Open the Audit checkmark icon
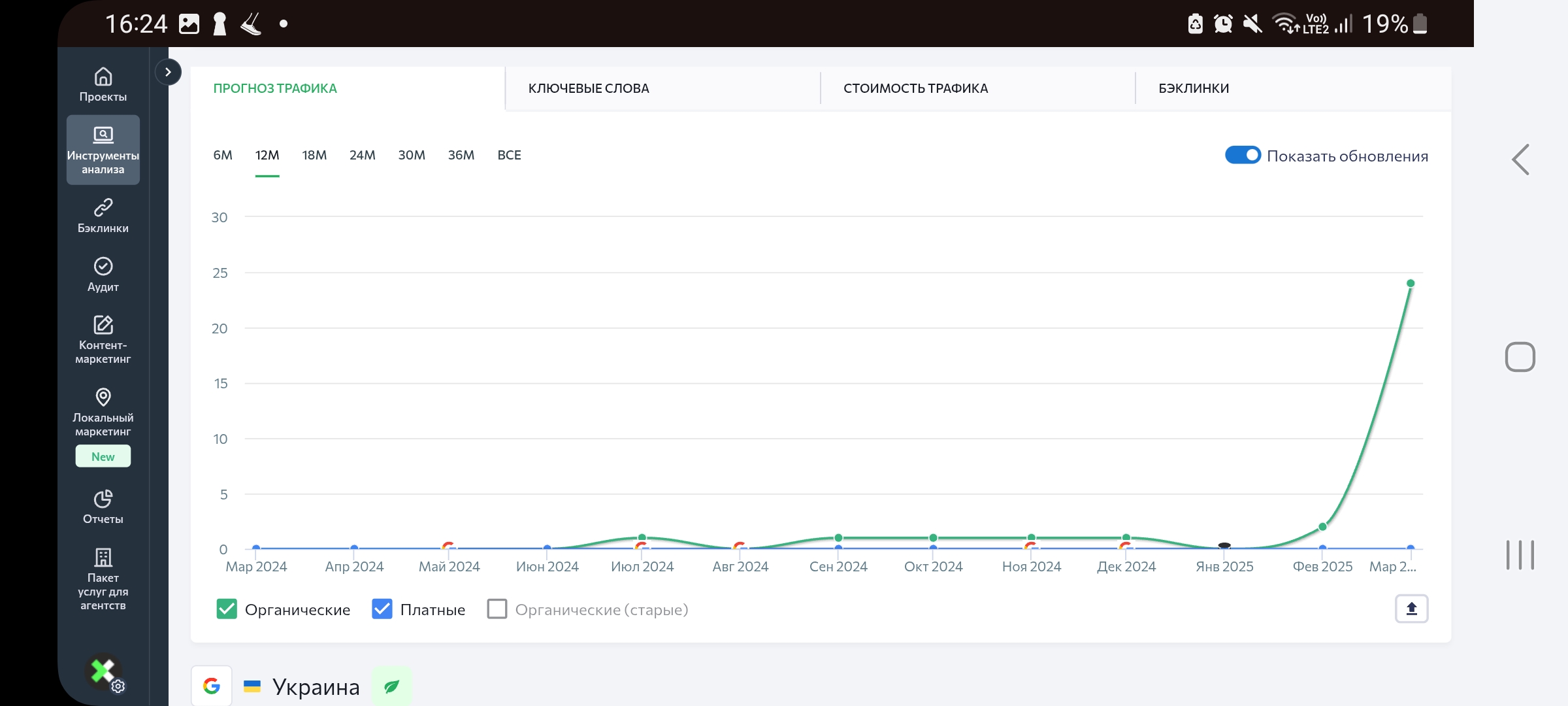This screenshot has width=1568, height=706. [103, 267]
